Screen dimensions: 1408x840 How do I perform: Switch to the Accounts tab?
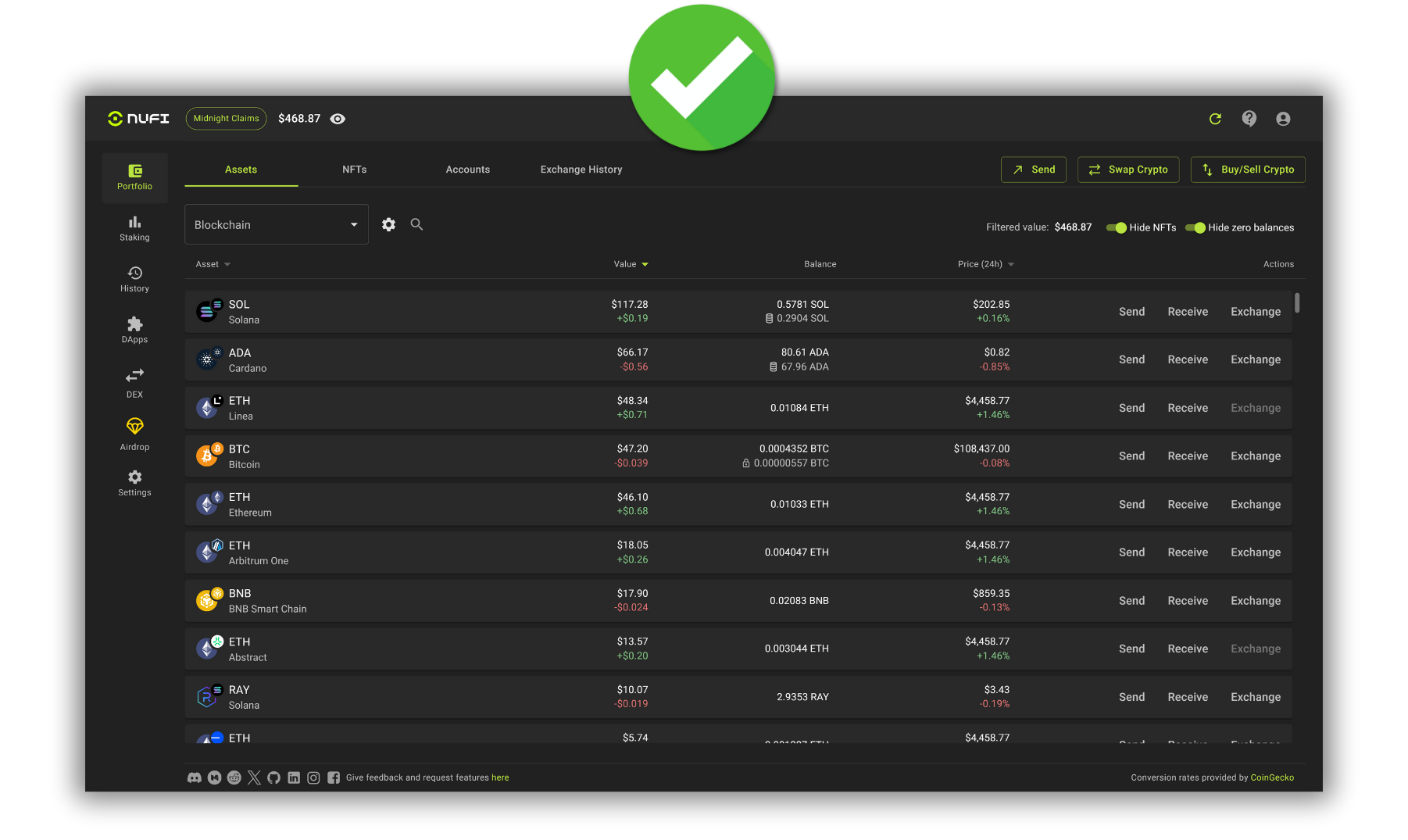click(x=467, y=170)
